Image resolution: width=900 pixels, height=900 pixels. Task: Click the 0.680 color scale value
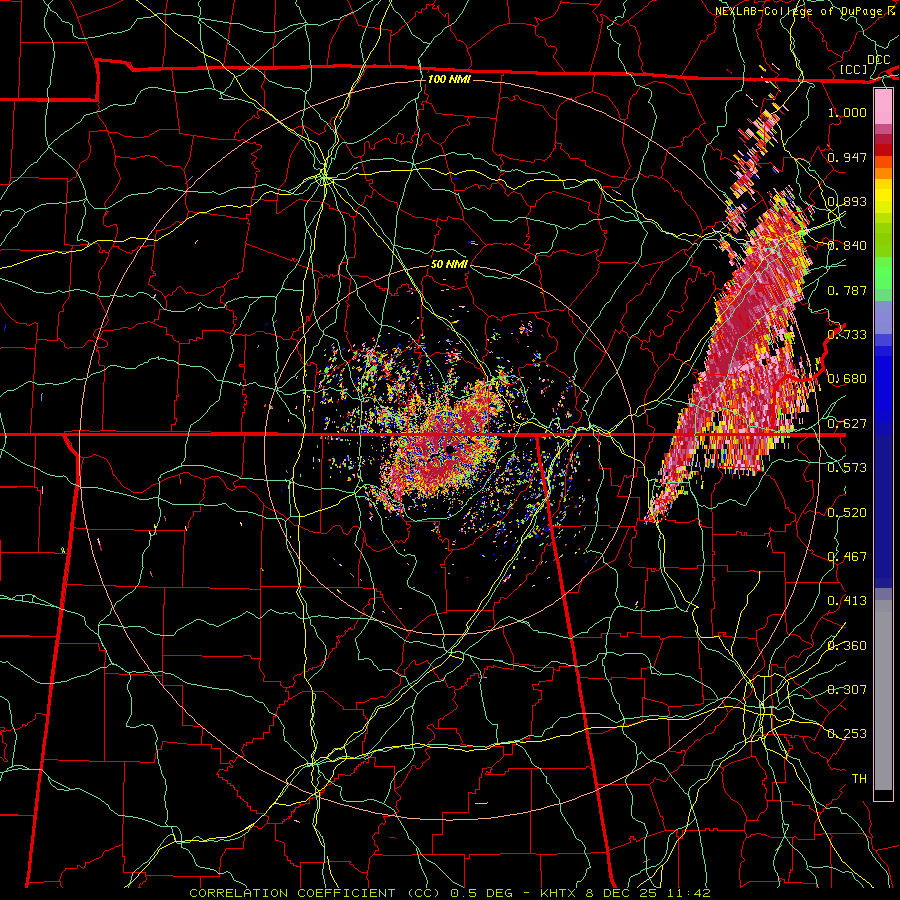click(847, 379)
